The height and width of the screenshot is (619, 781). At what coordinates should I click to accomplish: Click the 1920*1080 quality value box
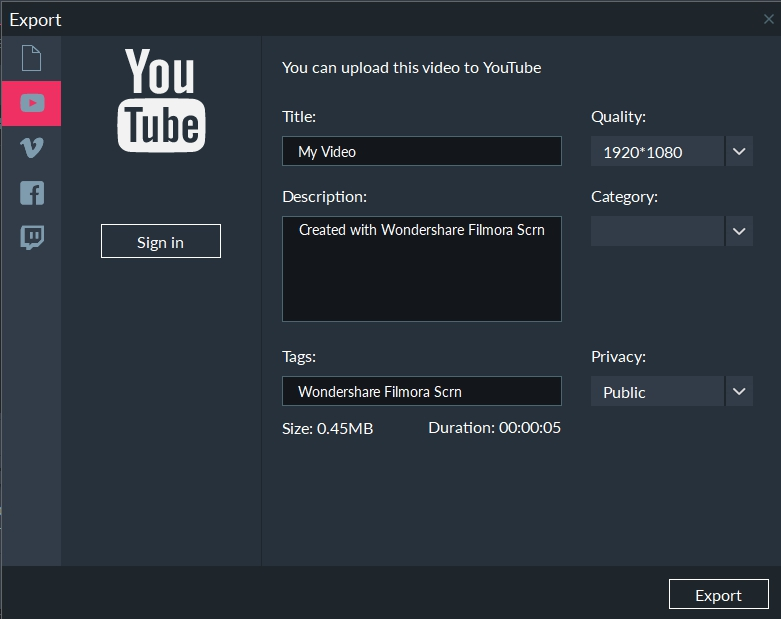click(x=657, y=151)
